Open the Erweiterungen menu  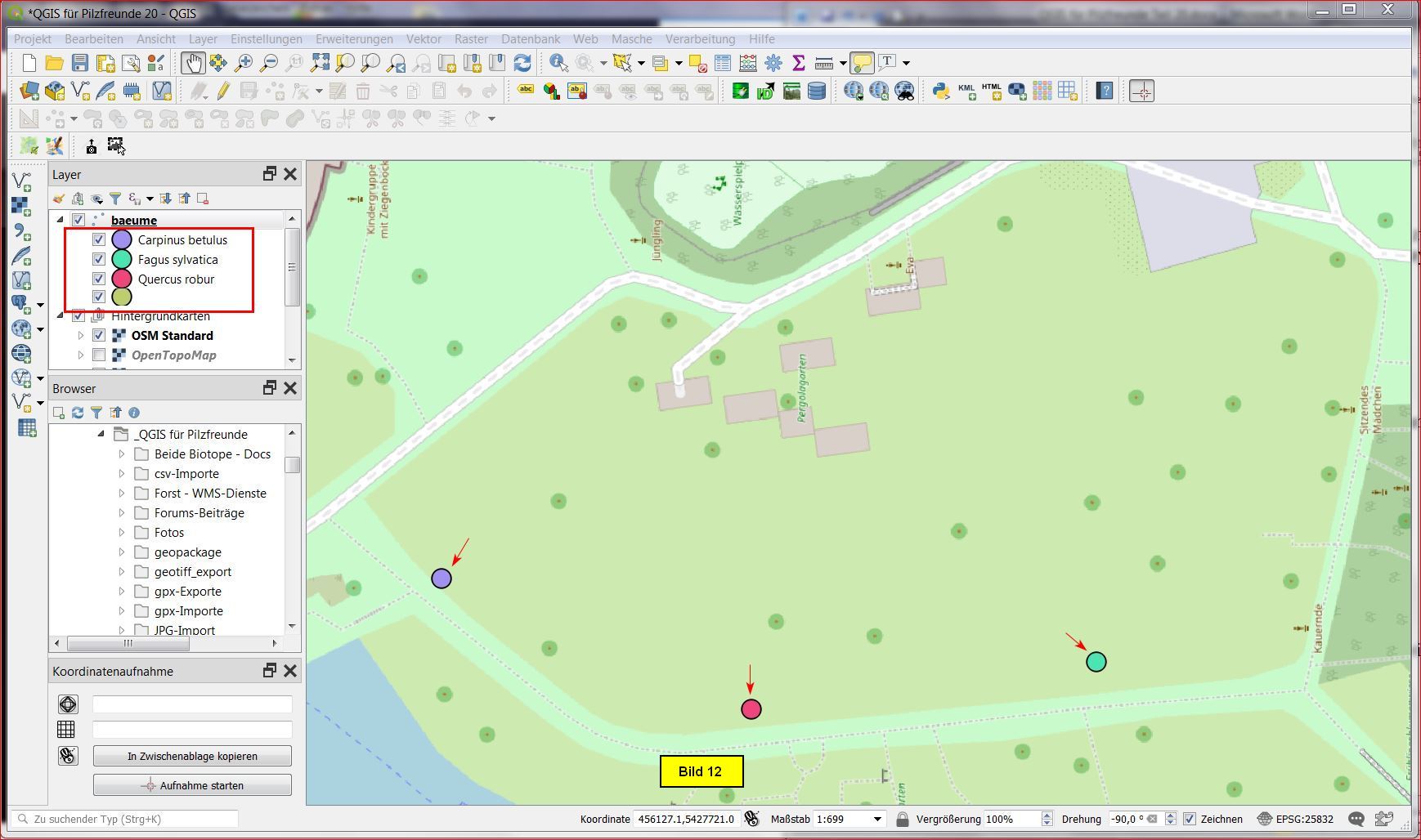pyautogui.click(x=354, y=38)
